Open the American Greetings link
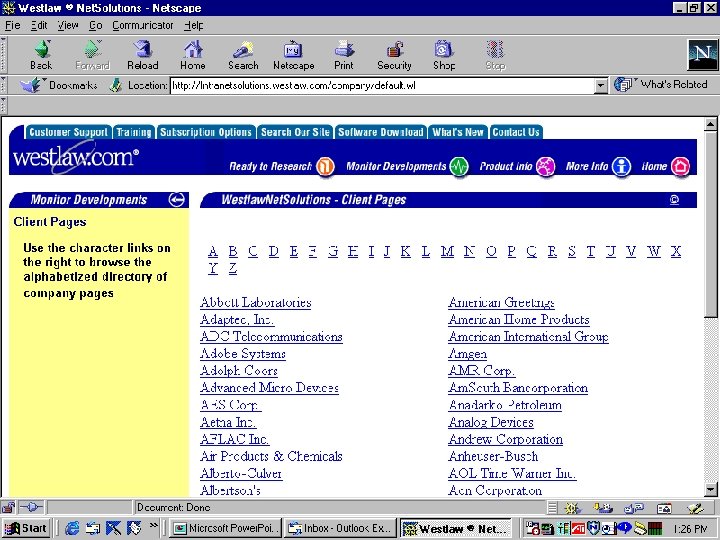The height and width of the screenshot is (540, 720). [x=501, y=303]
